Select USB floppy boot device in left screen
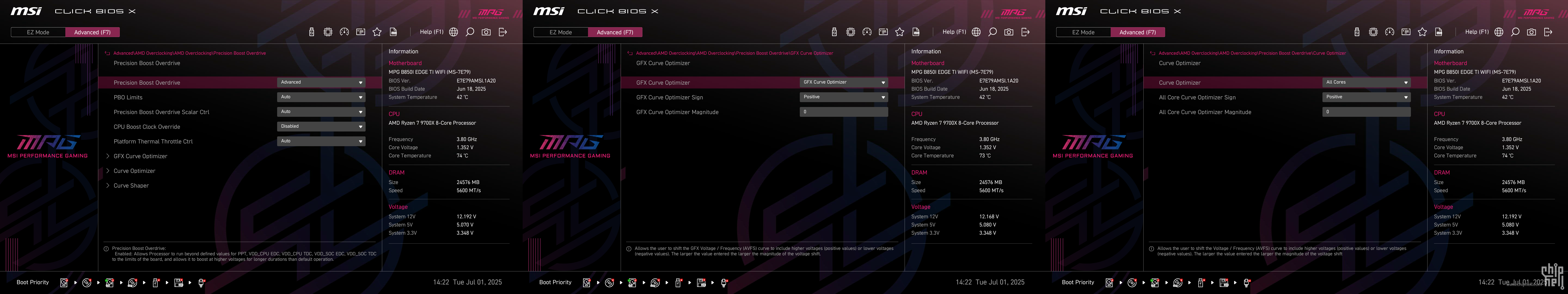Image resolution: width=1568 pixels, height=294 pixels. [178, 283]
